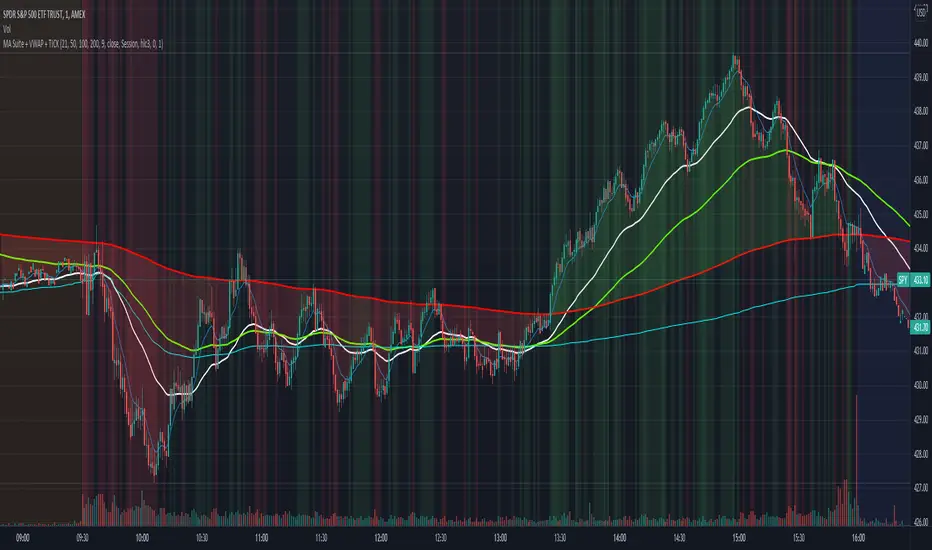Open the MA Suite + VWAP + TICK indicator legend
Viewport: 932px width, 550px height.
click(83, 43)
